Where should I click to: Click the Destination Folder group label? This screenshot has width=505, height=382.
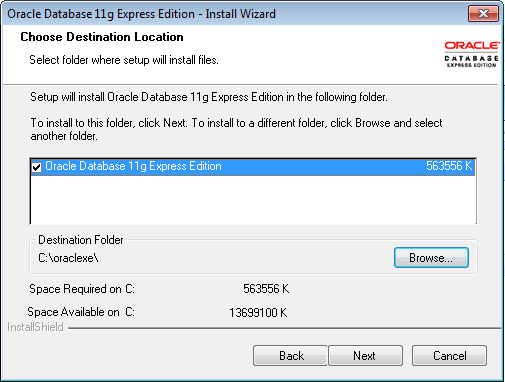coord(81,240)
